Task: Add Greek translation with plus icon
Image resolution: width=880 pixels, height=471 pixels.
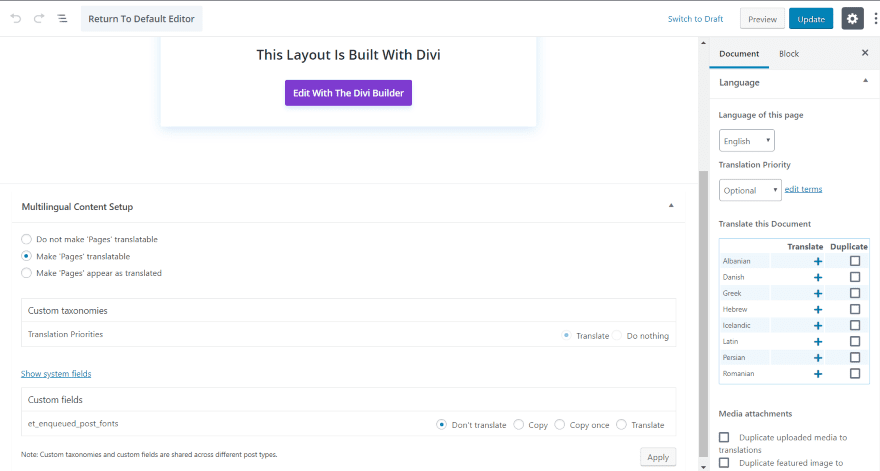Action: click(x=818, y=293)
